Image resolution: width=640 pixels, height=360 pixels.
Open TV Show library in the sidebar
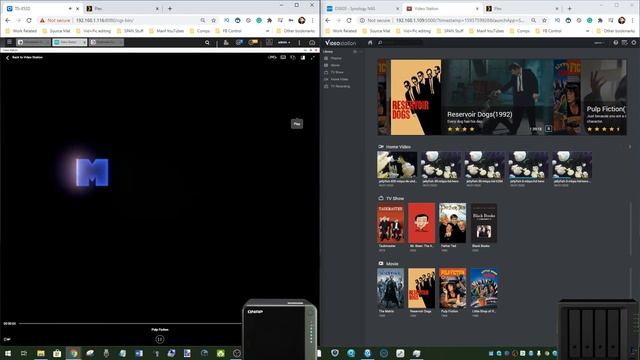pos(333,72)
